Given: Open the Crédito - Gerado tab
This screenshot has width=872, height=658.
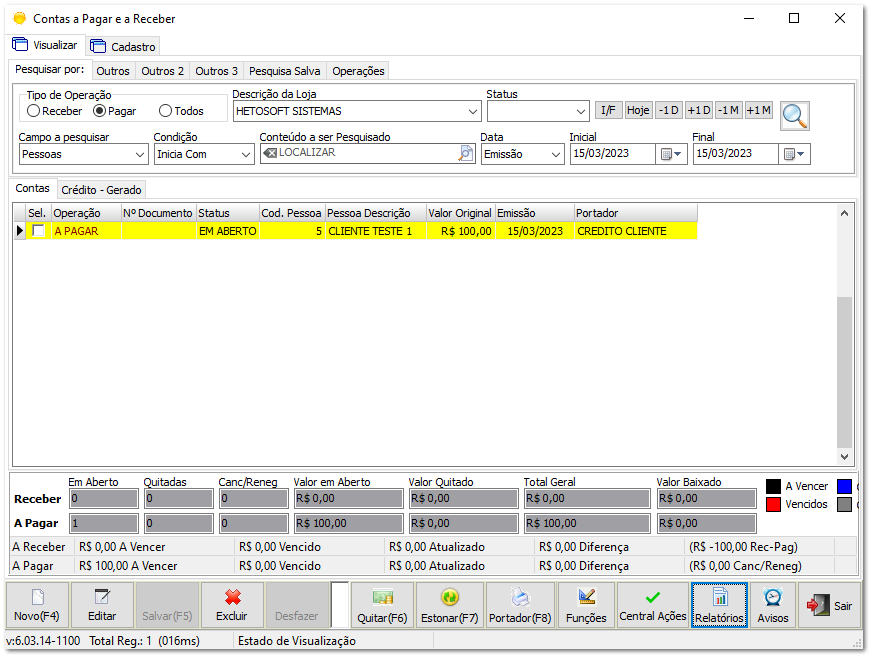Looking at the screenshot, I should (101, 189).
